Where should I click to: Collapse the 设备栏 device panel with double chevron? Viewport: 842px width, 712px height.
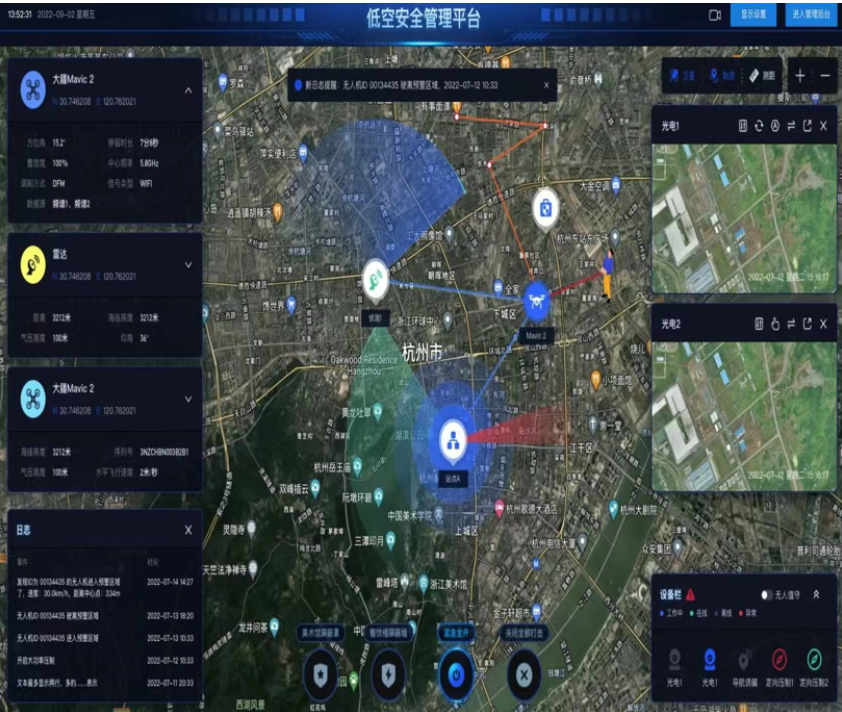coord(816,594)
